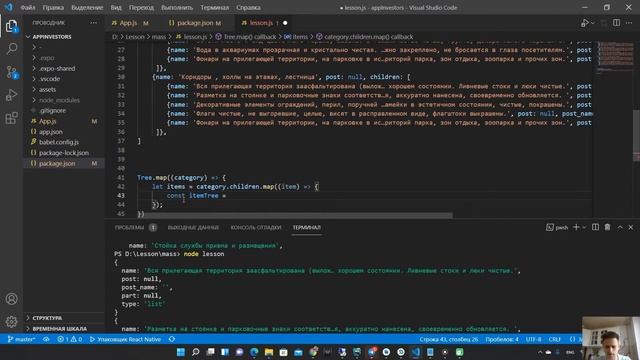Kill the terminal with the trash icon
This screenshot has height=360, width=640.
(x=607, y=227)
